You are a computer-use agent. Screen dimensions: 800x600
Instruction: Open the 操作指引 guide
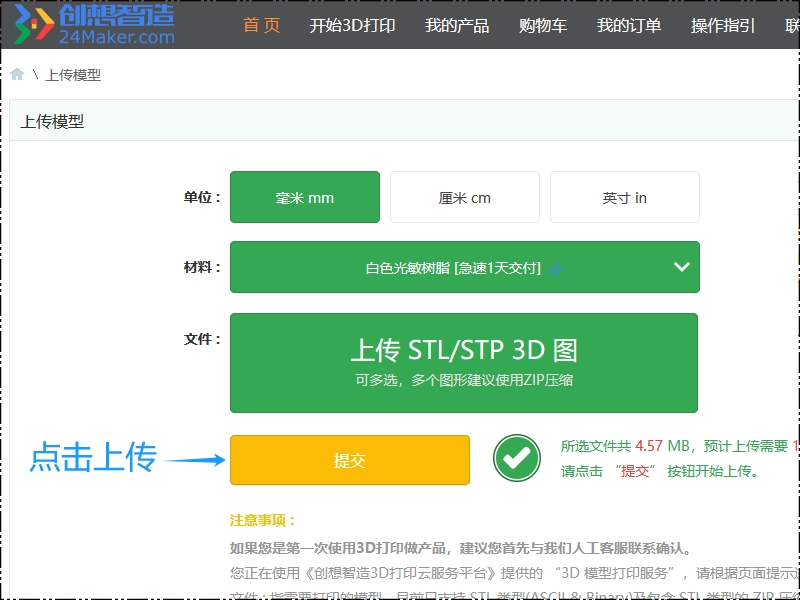[x=722, y=26]
